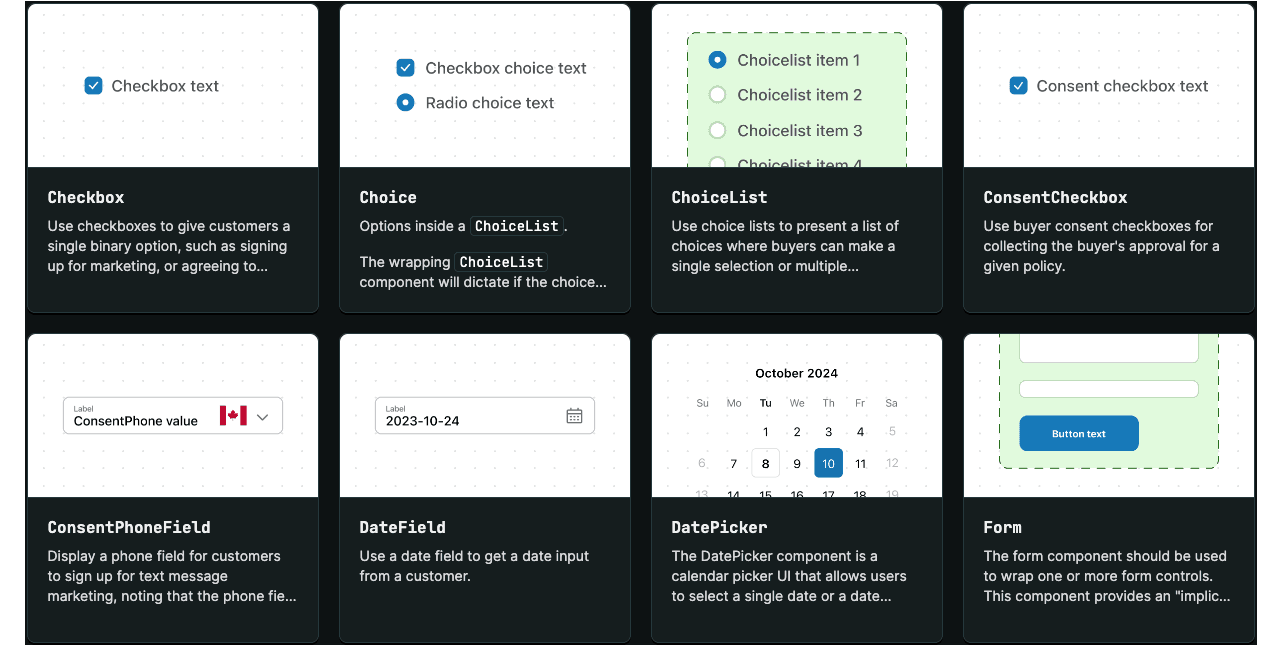1267x656 pixels.
Task: Click Button text in the Form preview
Action: click(x=1078, y=433)
